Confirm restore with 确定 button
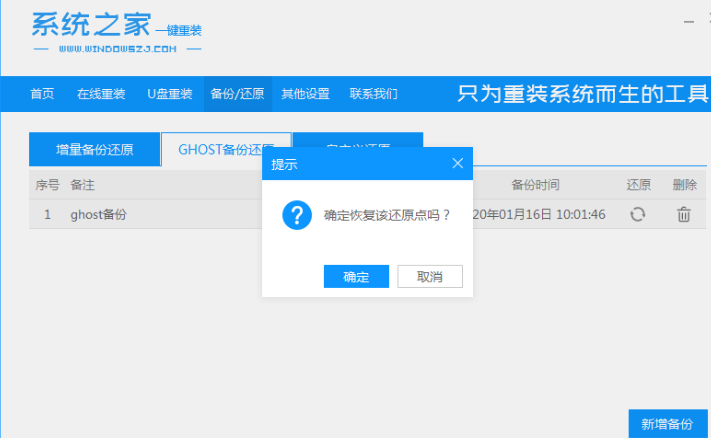The height and width of the screenshot is (438, 711). [356, 277]
